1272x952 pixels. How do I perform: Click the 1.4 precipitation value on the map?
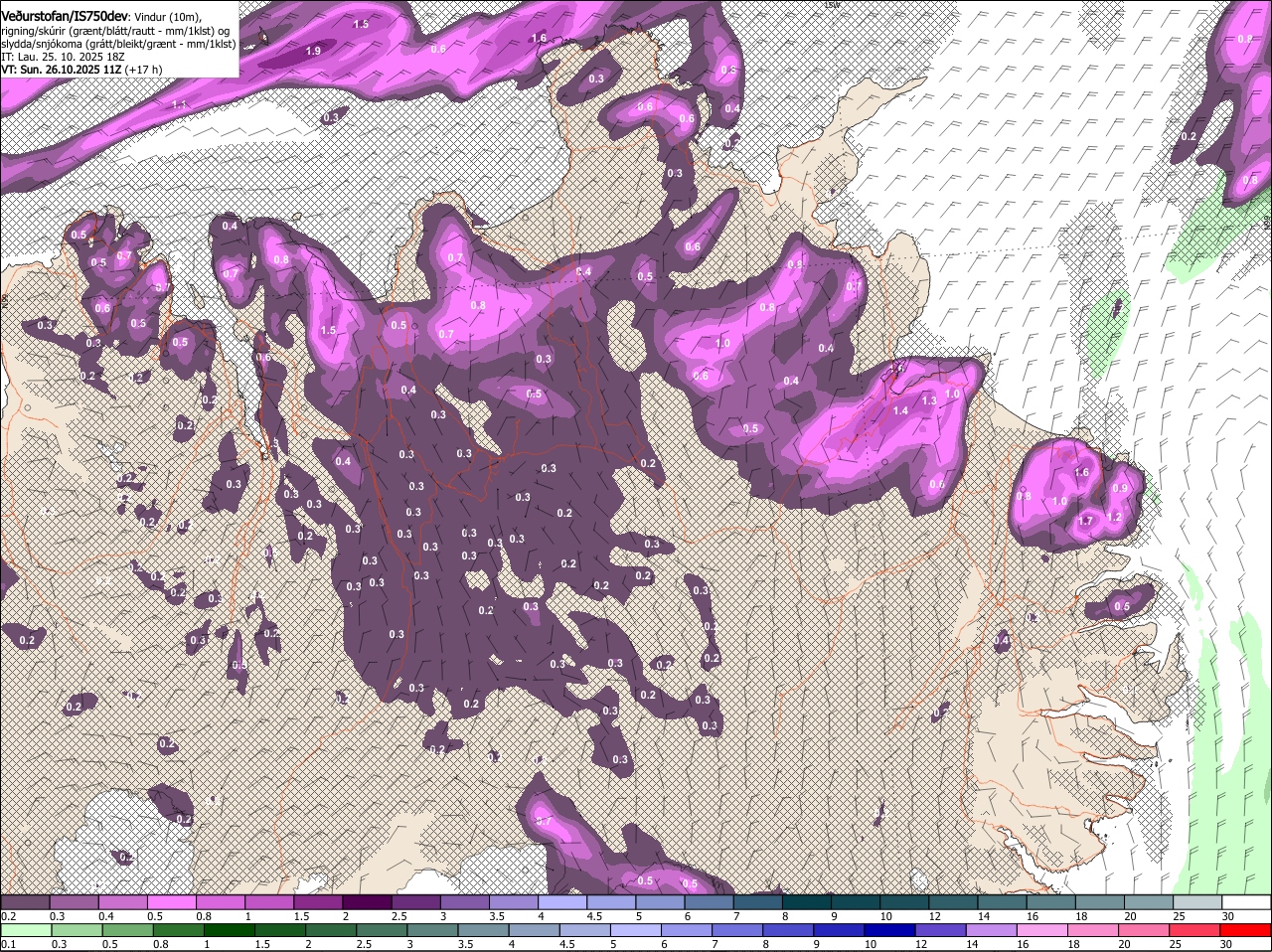coord(901,410)
